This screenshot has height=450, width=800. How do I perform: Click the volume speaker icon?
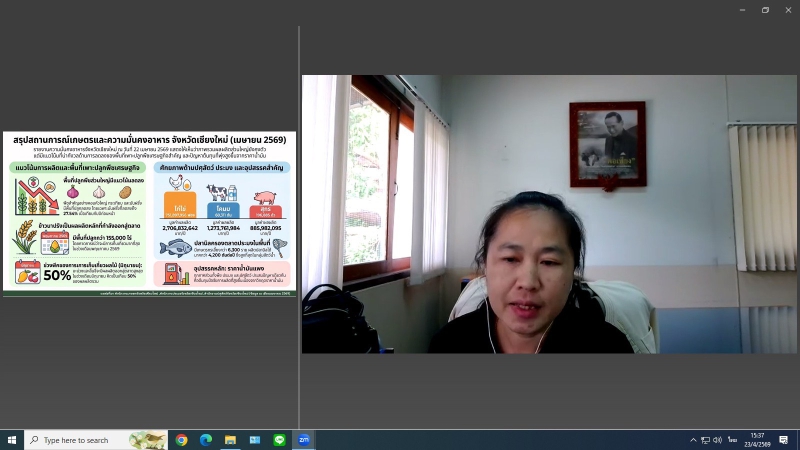tap(717, 440)
